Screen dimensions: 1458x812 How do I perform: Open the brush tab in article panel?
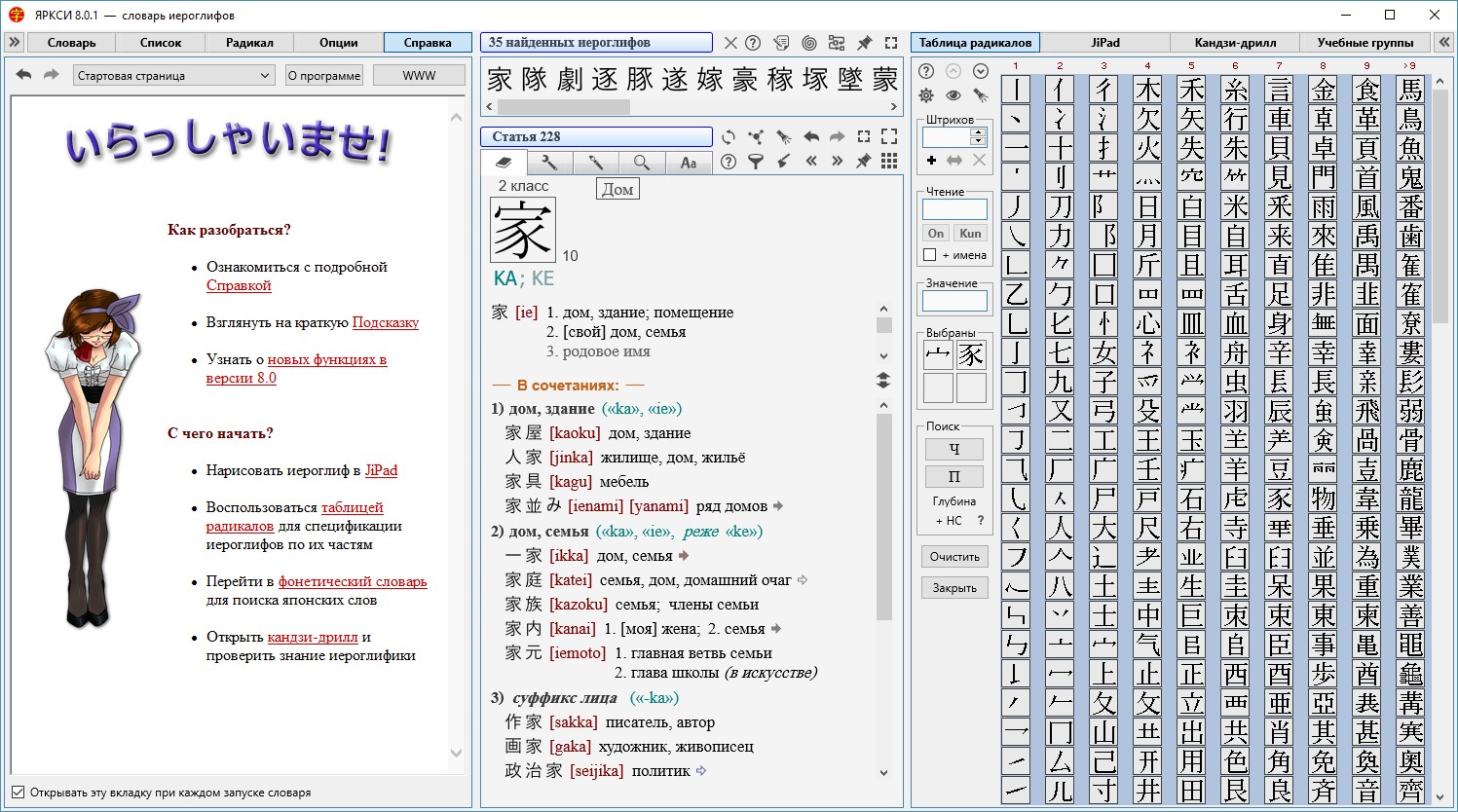[595, 163]
